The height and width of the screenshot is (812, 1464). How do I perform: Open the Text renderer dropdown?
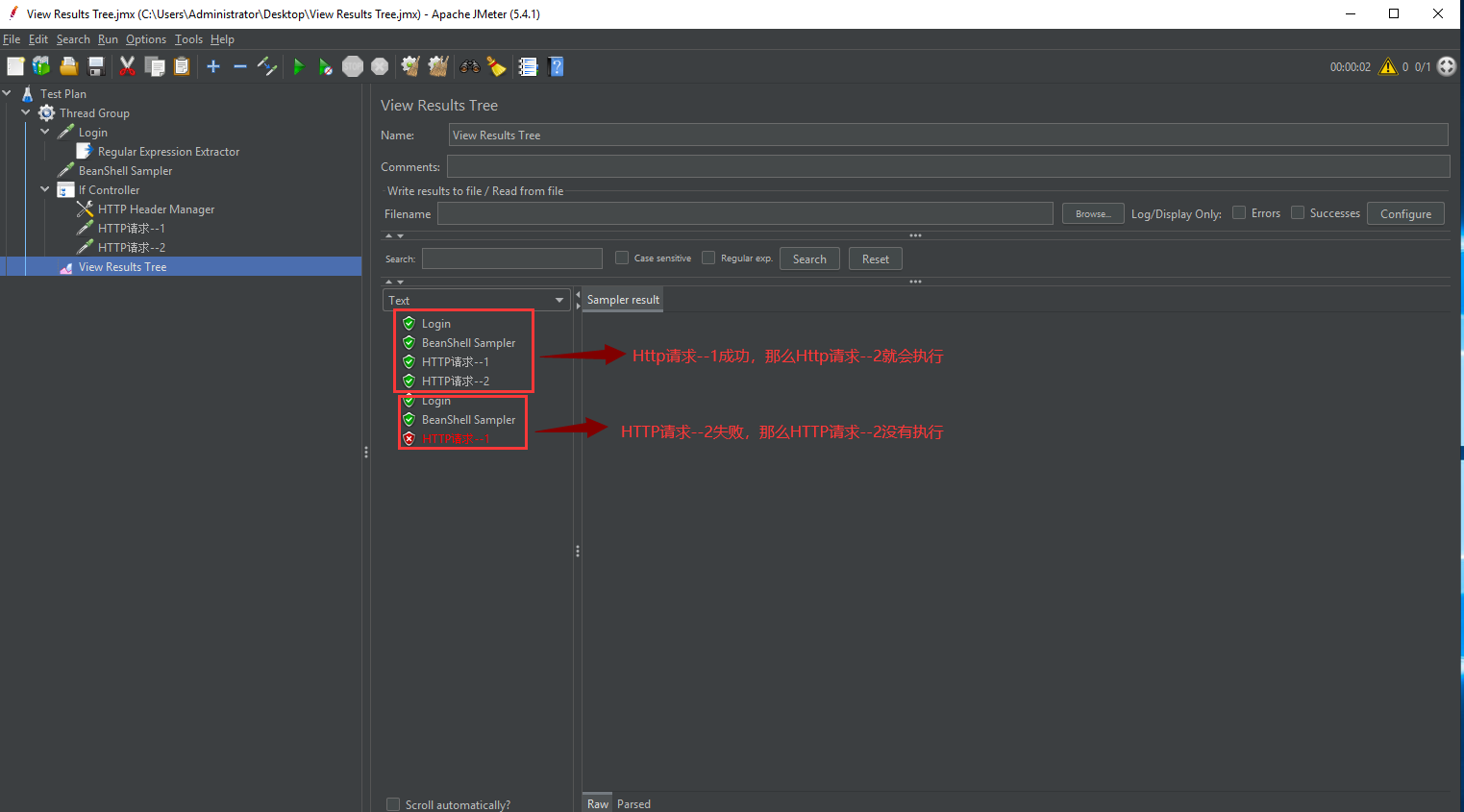[x=477, y=300]
